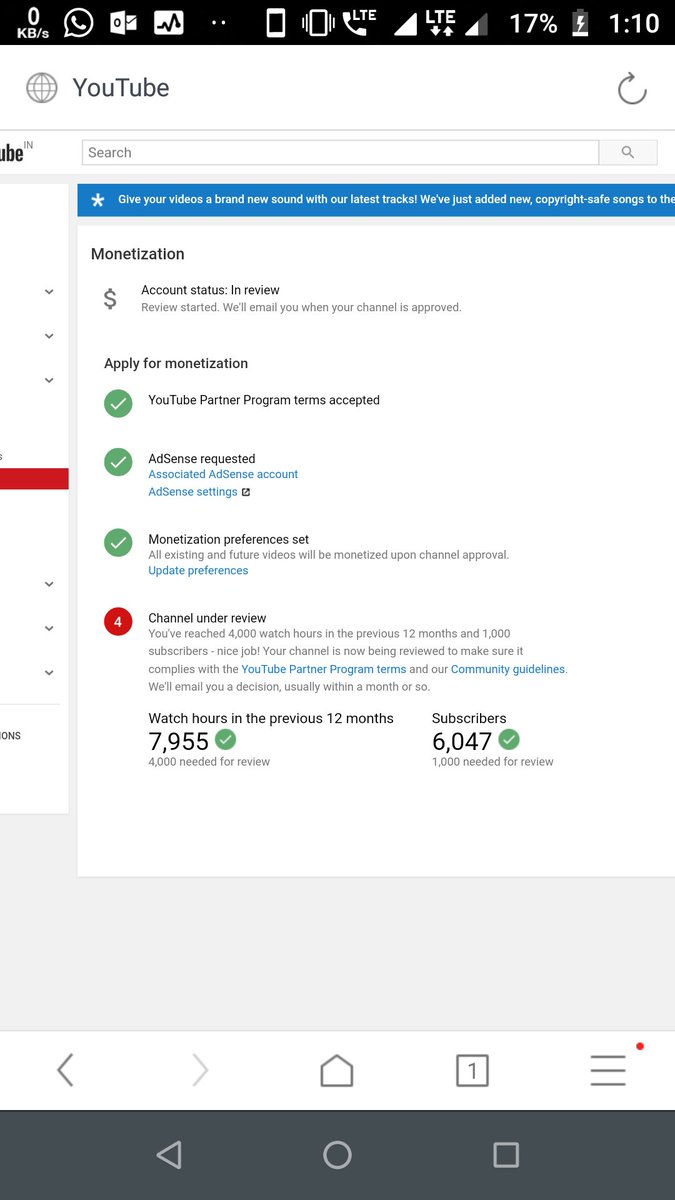Expand the last sidebar chevron

tap(49, 673)
